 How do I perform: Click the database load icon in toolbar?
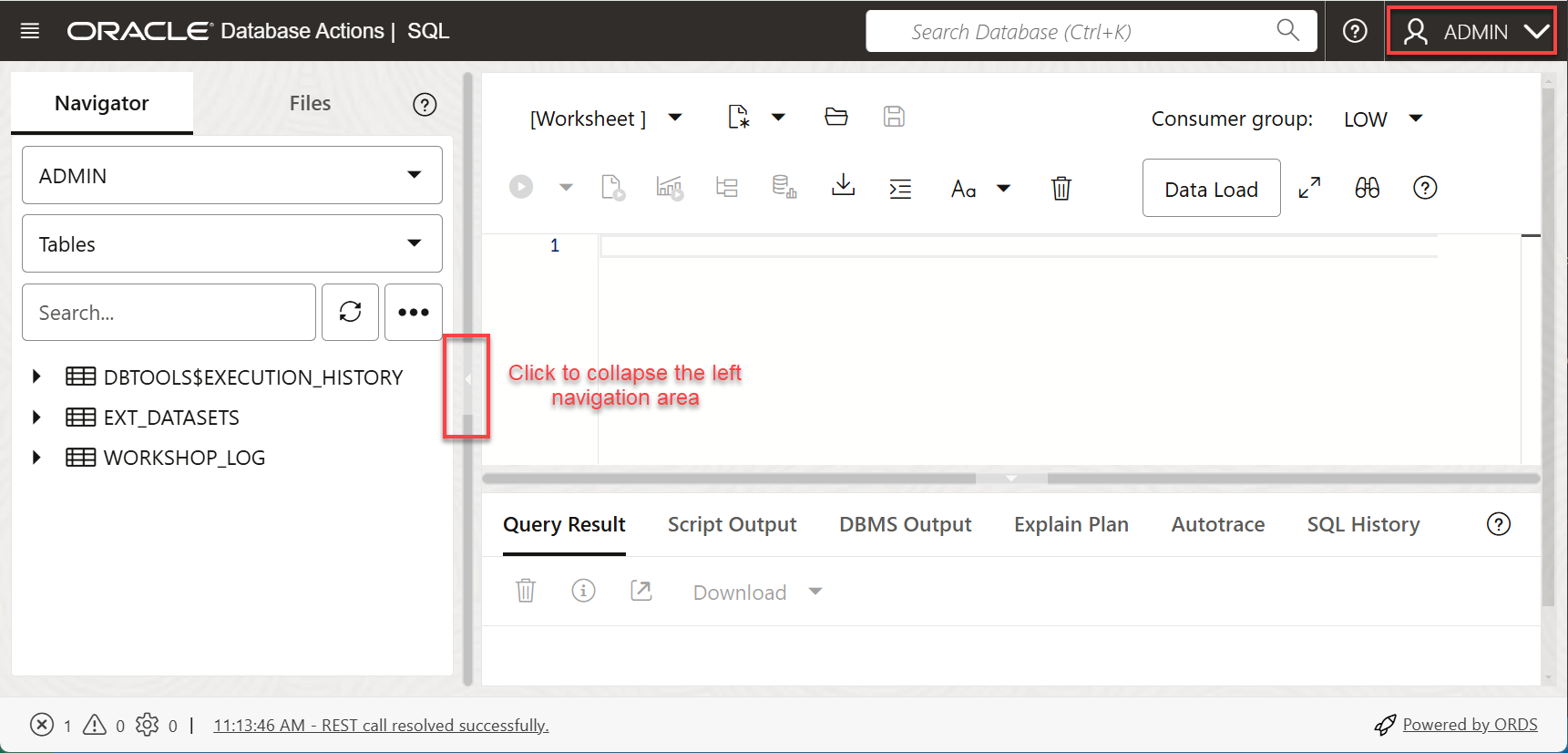(x=784, y=187)
